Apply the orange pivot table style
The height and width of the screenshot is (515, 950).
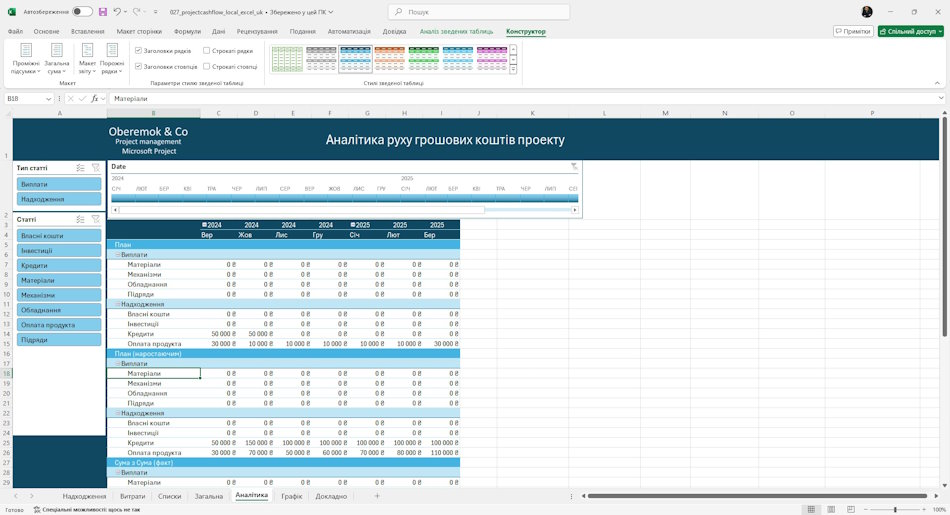coord(390,59)
